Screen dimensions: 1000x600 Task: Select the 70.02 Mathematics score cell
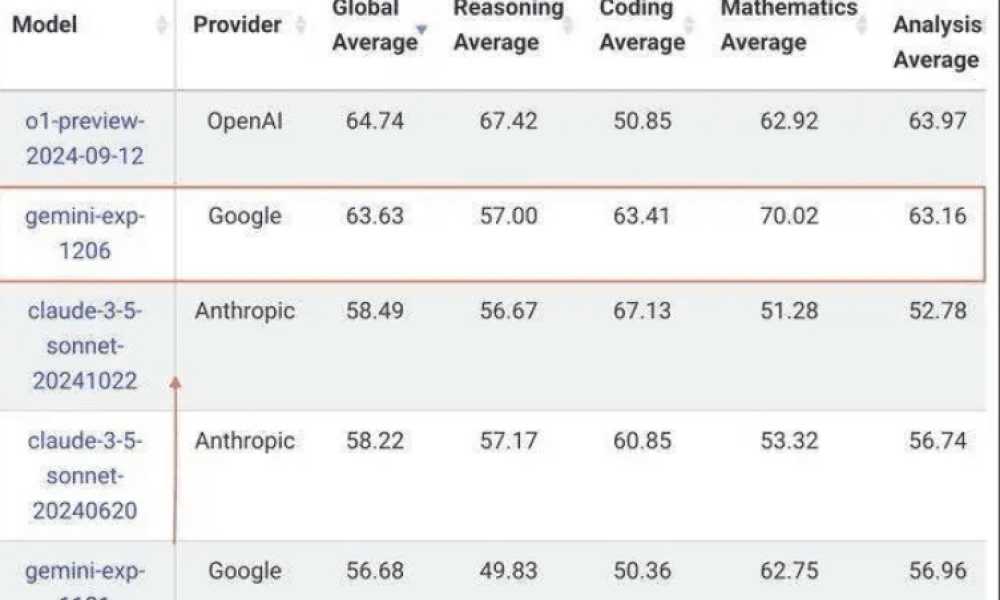point(789,216)
